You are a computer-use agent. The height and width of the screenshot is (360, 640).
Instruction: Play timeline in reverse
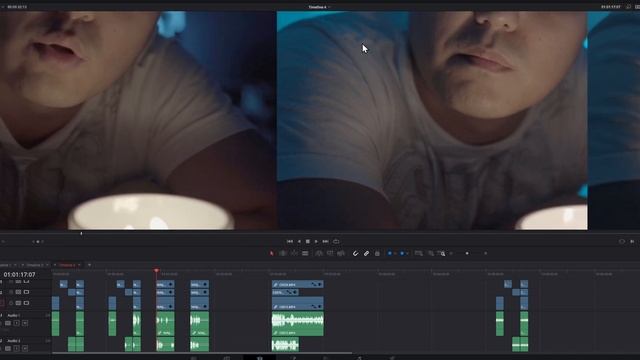(299, 242)
